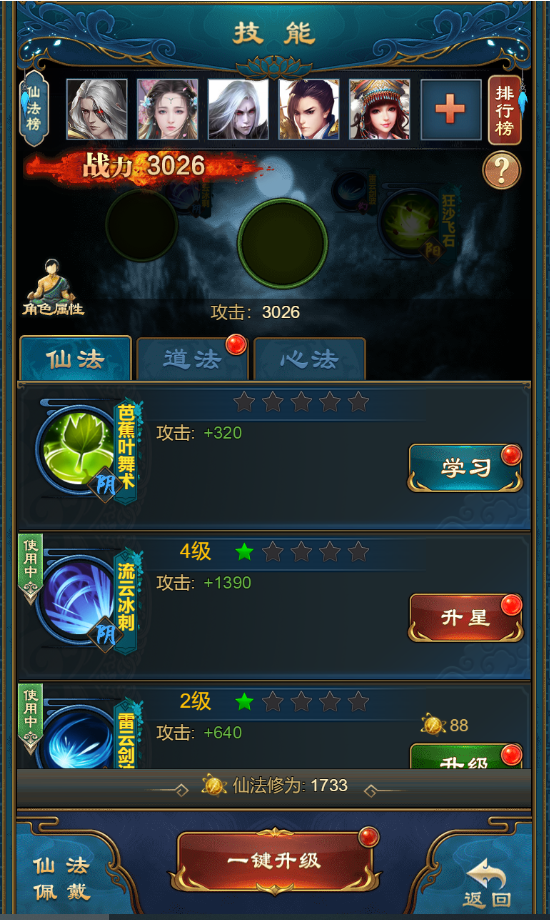Open the 排行榜 ranking button

pyautogui.click(x=505, y=110)
